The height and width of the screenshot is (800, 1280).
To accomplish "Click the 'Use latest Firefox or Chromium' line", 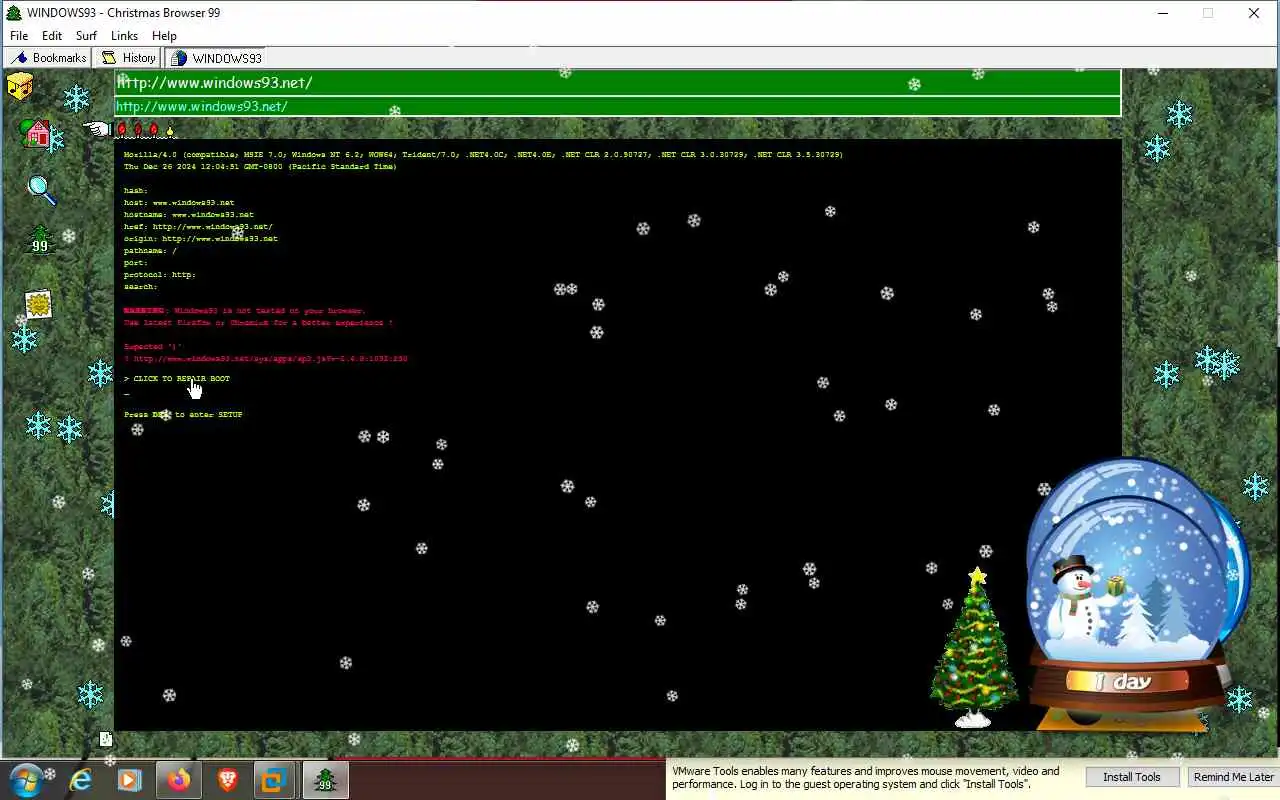I will coord(258,323).
